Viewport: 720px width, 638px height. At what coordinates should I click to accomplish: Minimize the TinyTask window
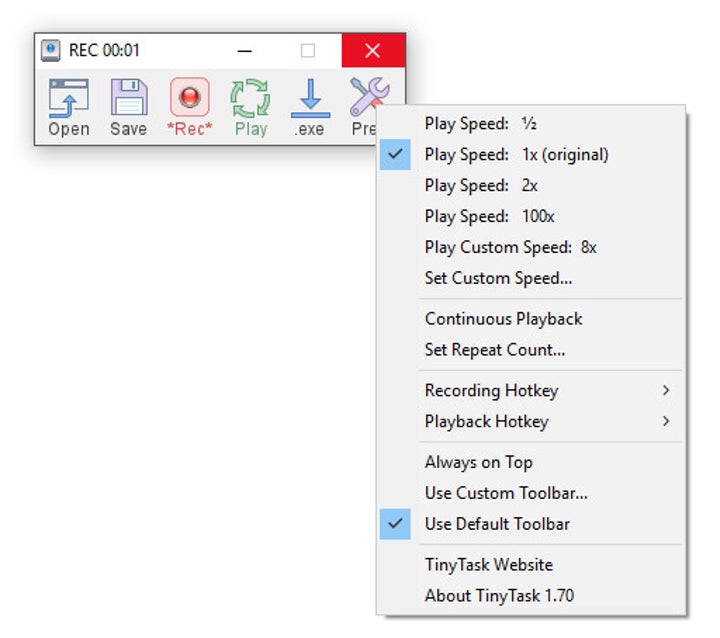tap(245, 50)
